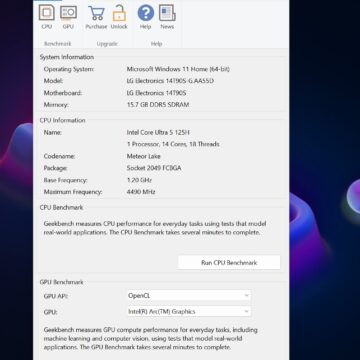The height and width of the screenshot is (360, 360).
Task: Click the '4490 MHz' maximum frequency value
Action: click(141, 192)
